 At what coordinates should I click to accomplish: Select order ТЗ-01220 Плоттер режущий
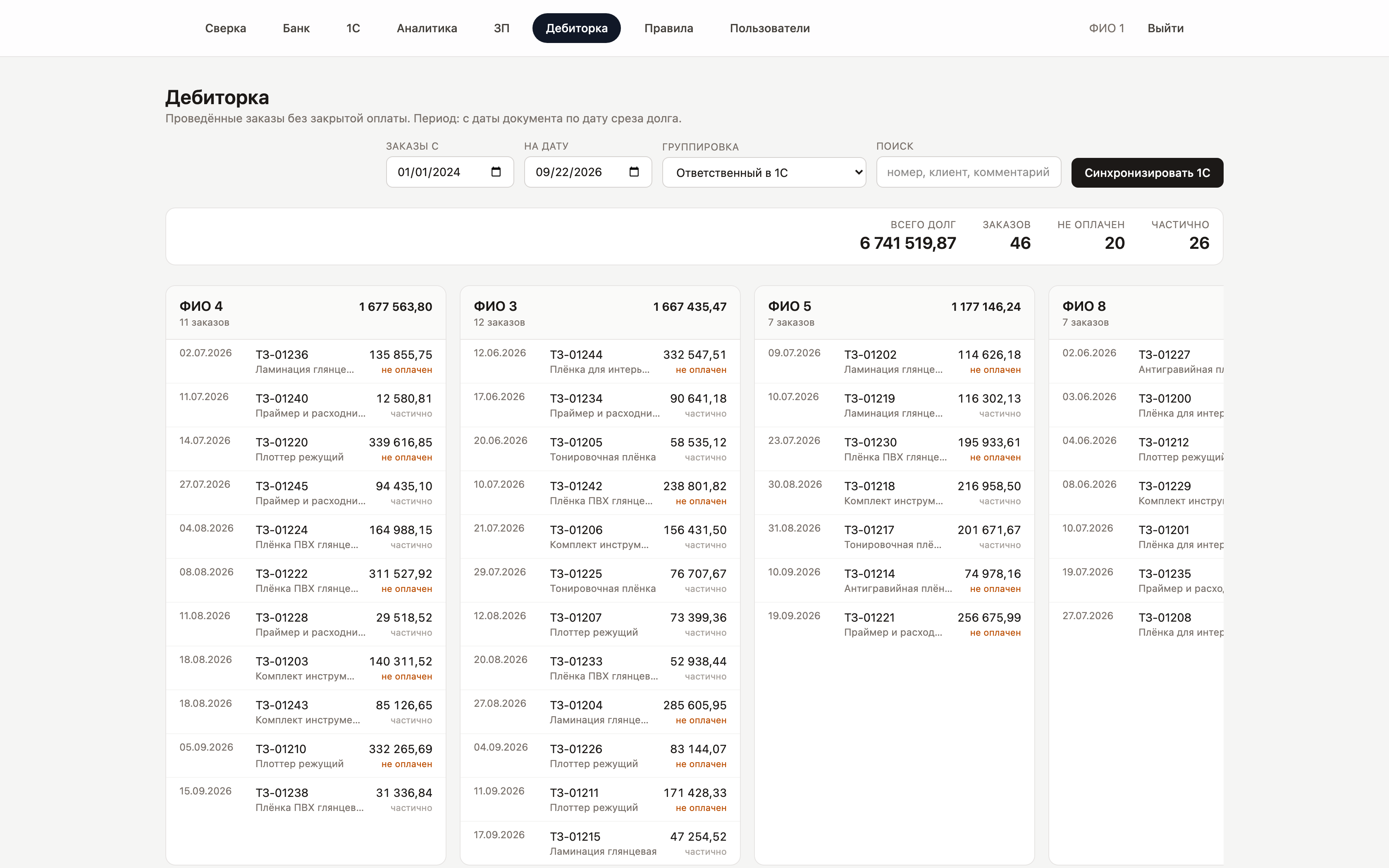pos(306,449)
